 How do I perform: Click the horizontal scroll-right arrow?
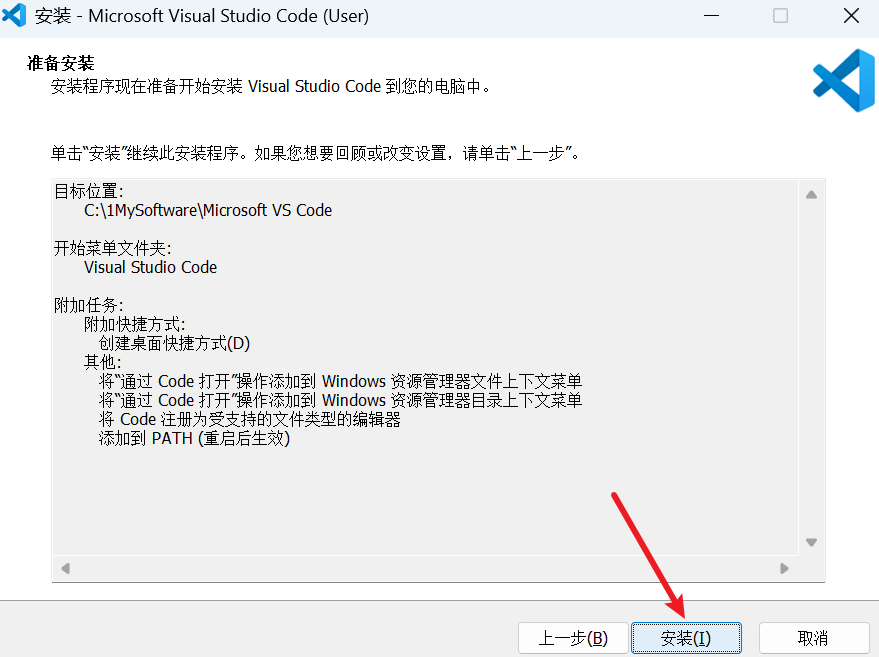(784, 568)
